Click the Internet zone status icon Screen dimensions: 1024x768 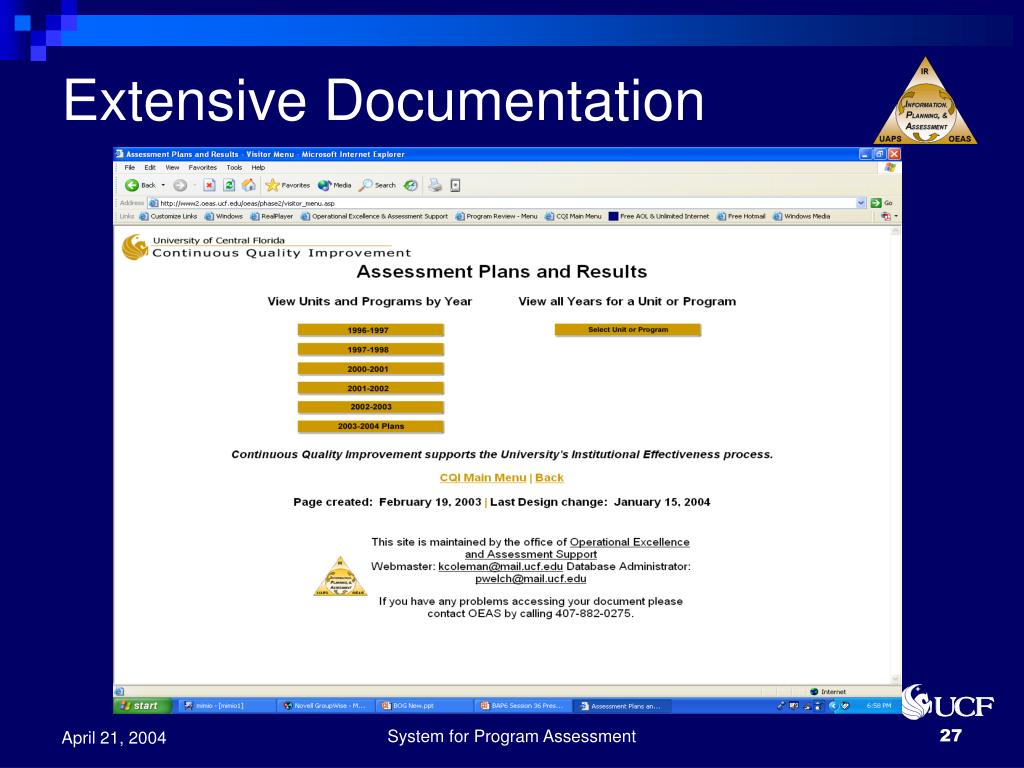tap(827, 692)
